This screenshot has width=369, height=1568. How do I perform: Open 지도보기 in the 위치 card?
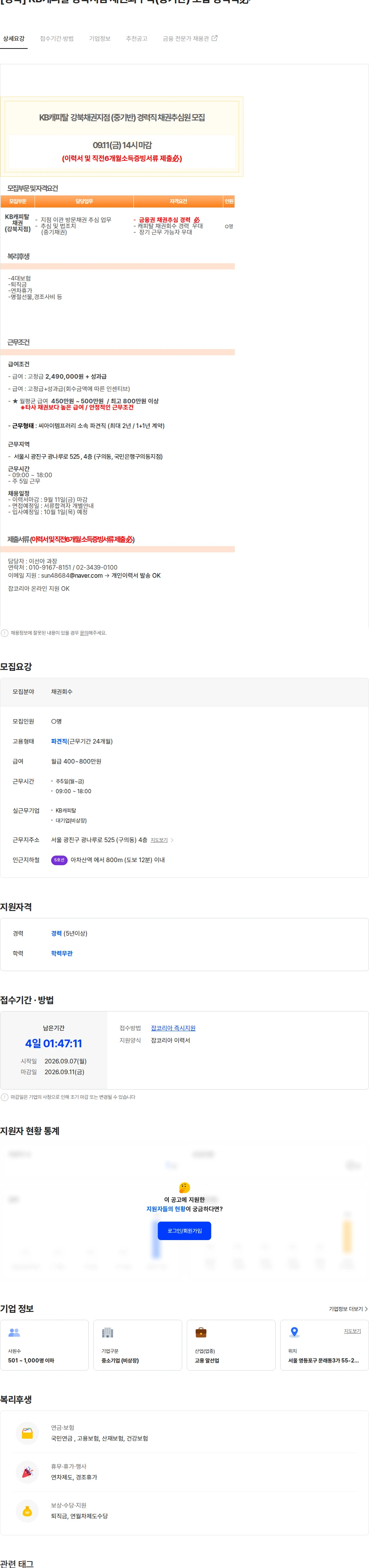(352, 1331)
